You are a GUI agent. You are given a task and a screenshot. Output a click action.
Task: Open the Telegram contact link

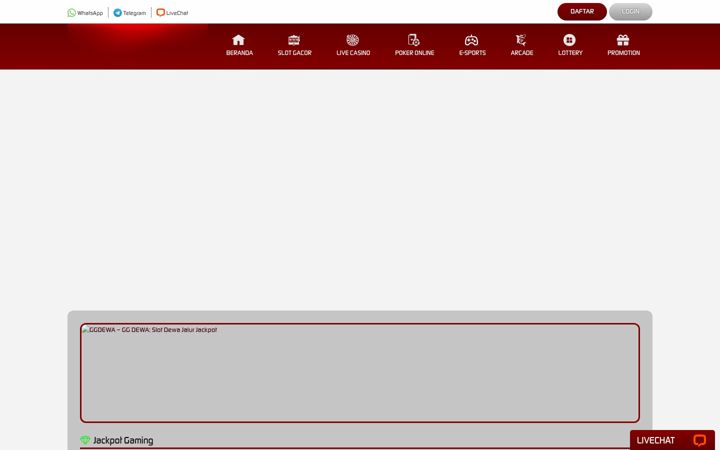pos(130,13)
